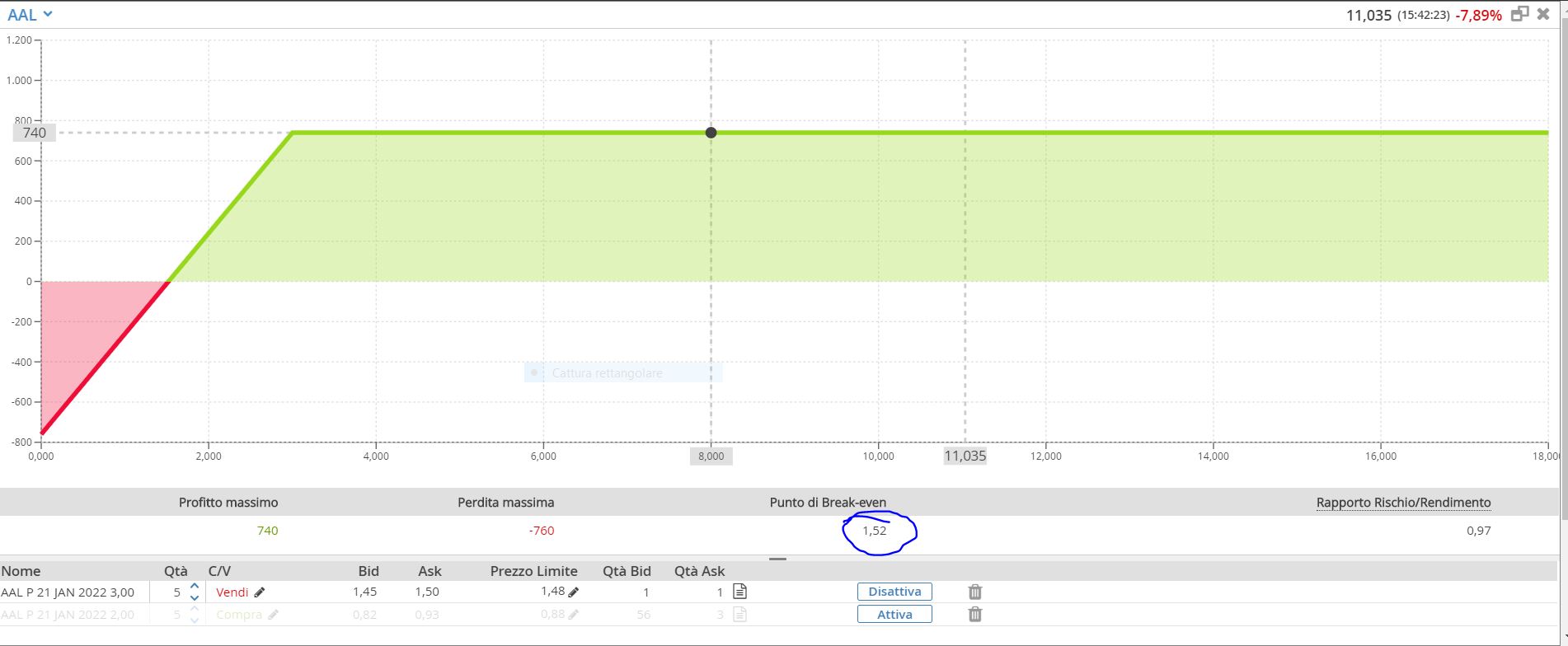
Task: Click the Qtà Bid column header
Action: (x=627, y=571)
